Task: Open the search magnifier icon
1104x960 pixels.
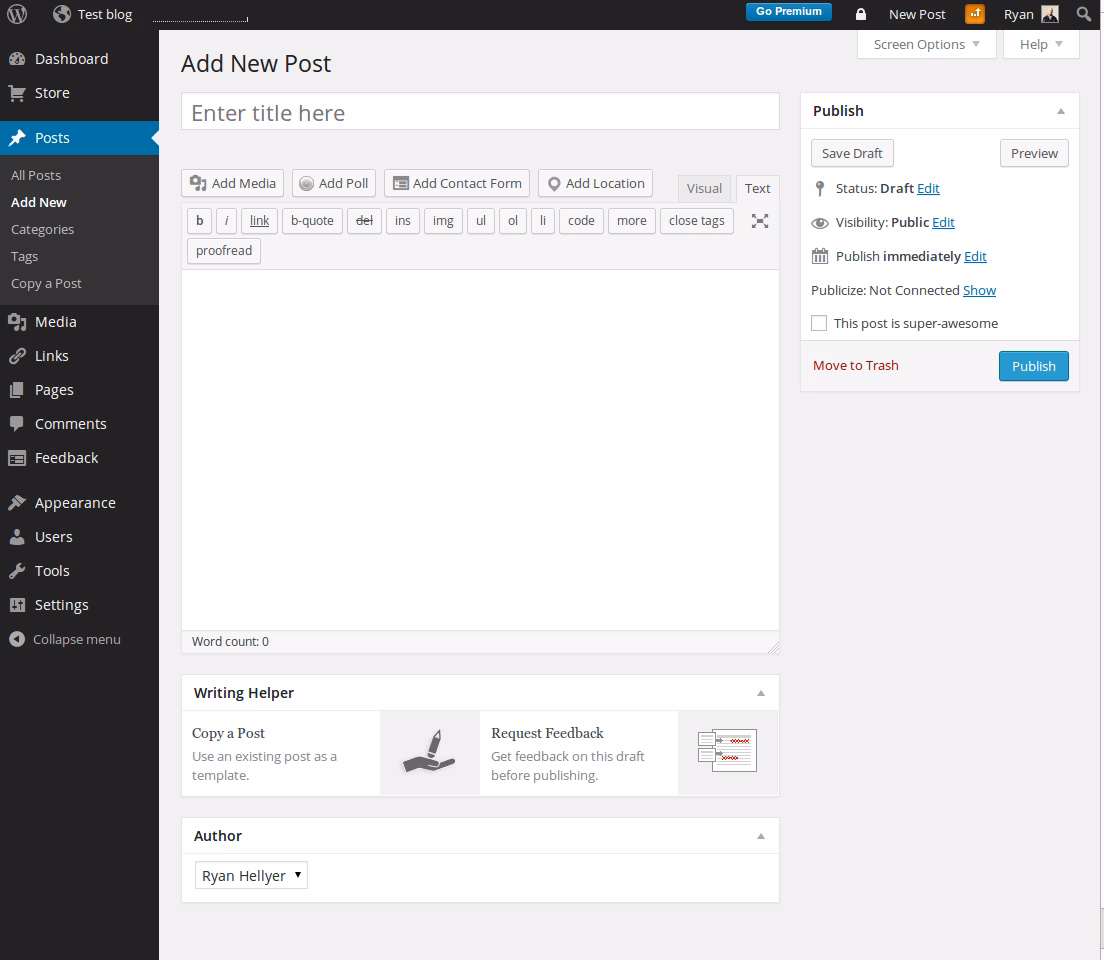Action: 1084,14
